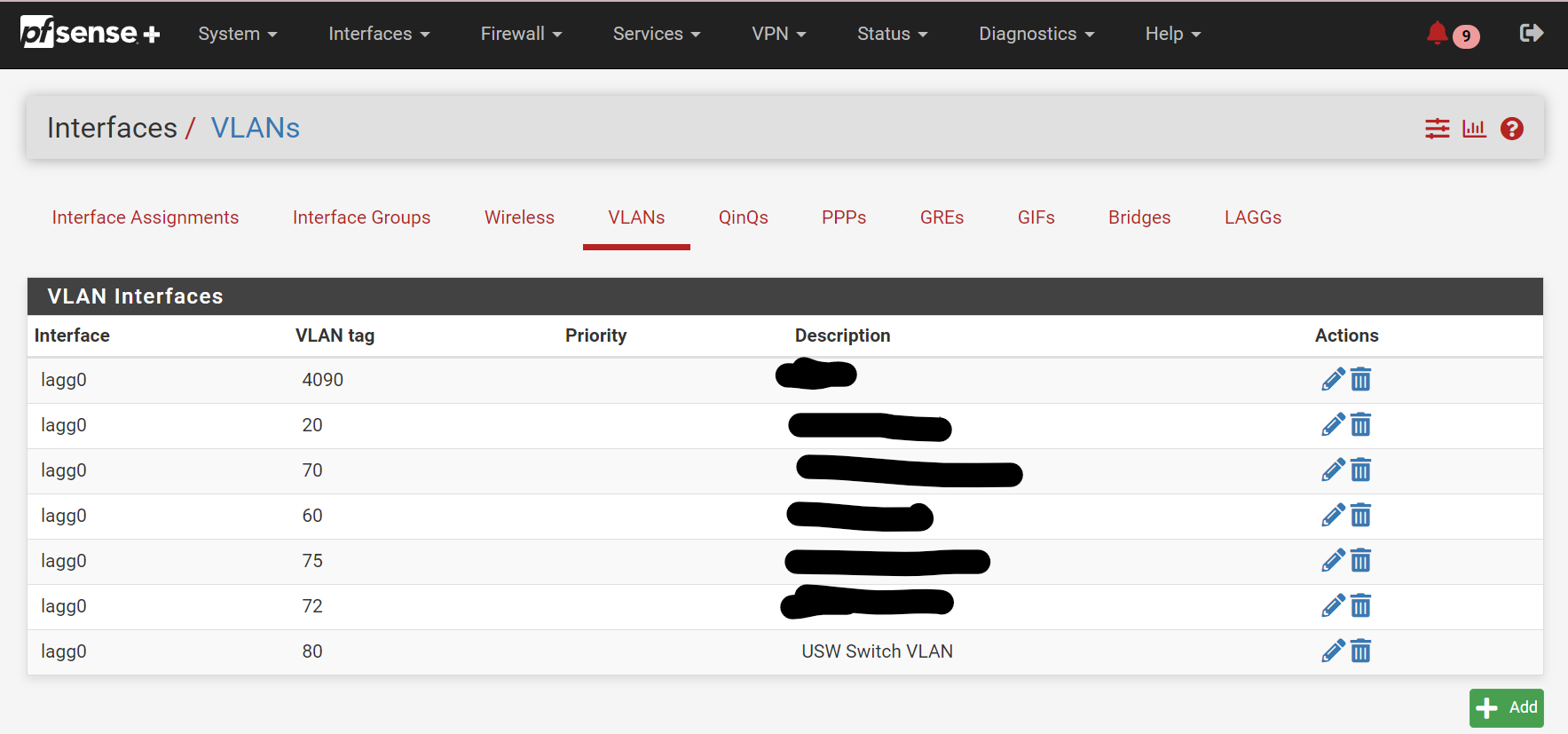Screen dimensions: 1568x734
Task: Open the Firewall dropdown menu
Action: point(521,34)
